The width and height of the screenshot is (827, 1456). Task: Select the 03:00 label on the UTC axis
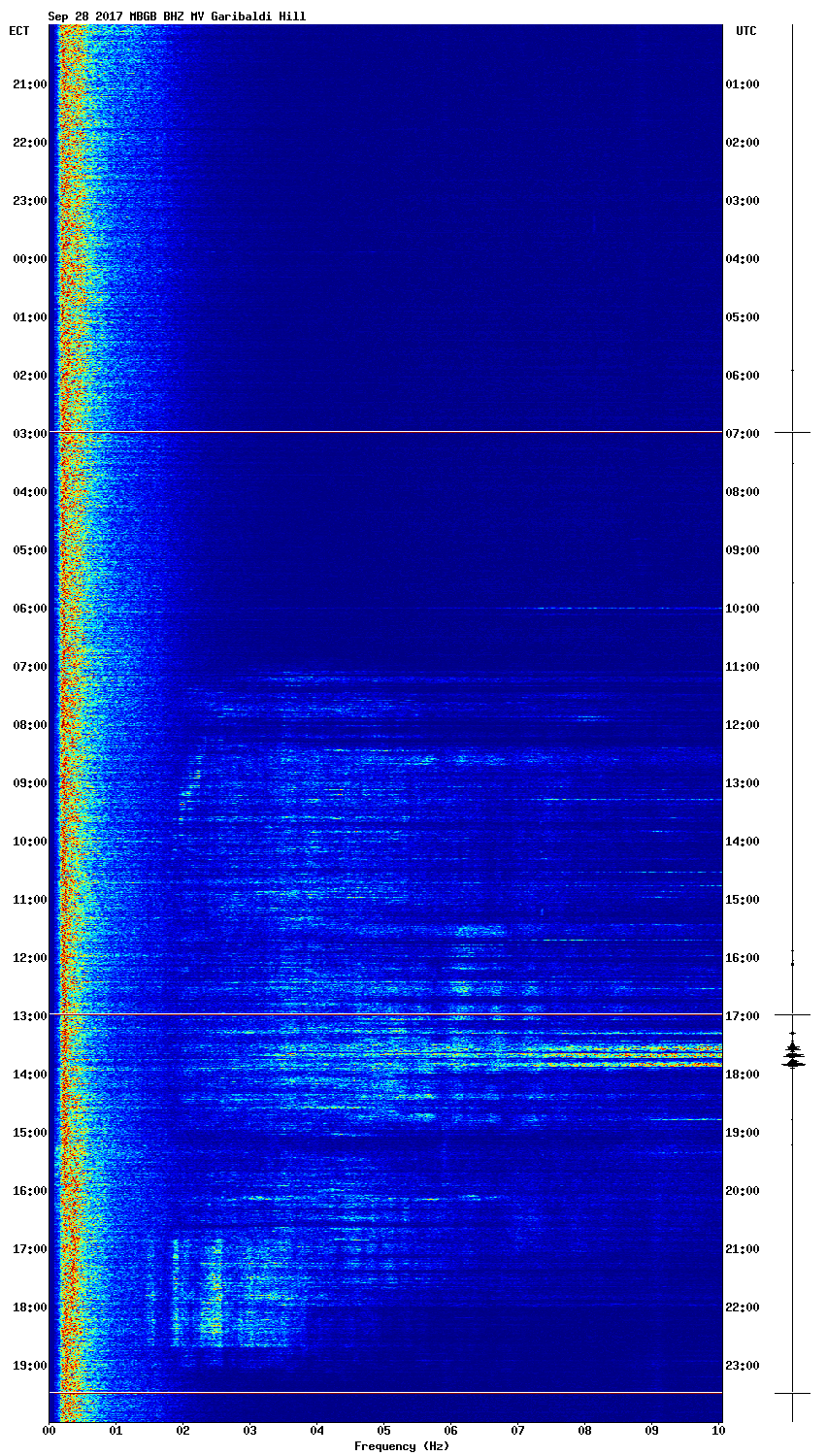(743, 201)
